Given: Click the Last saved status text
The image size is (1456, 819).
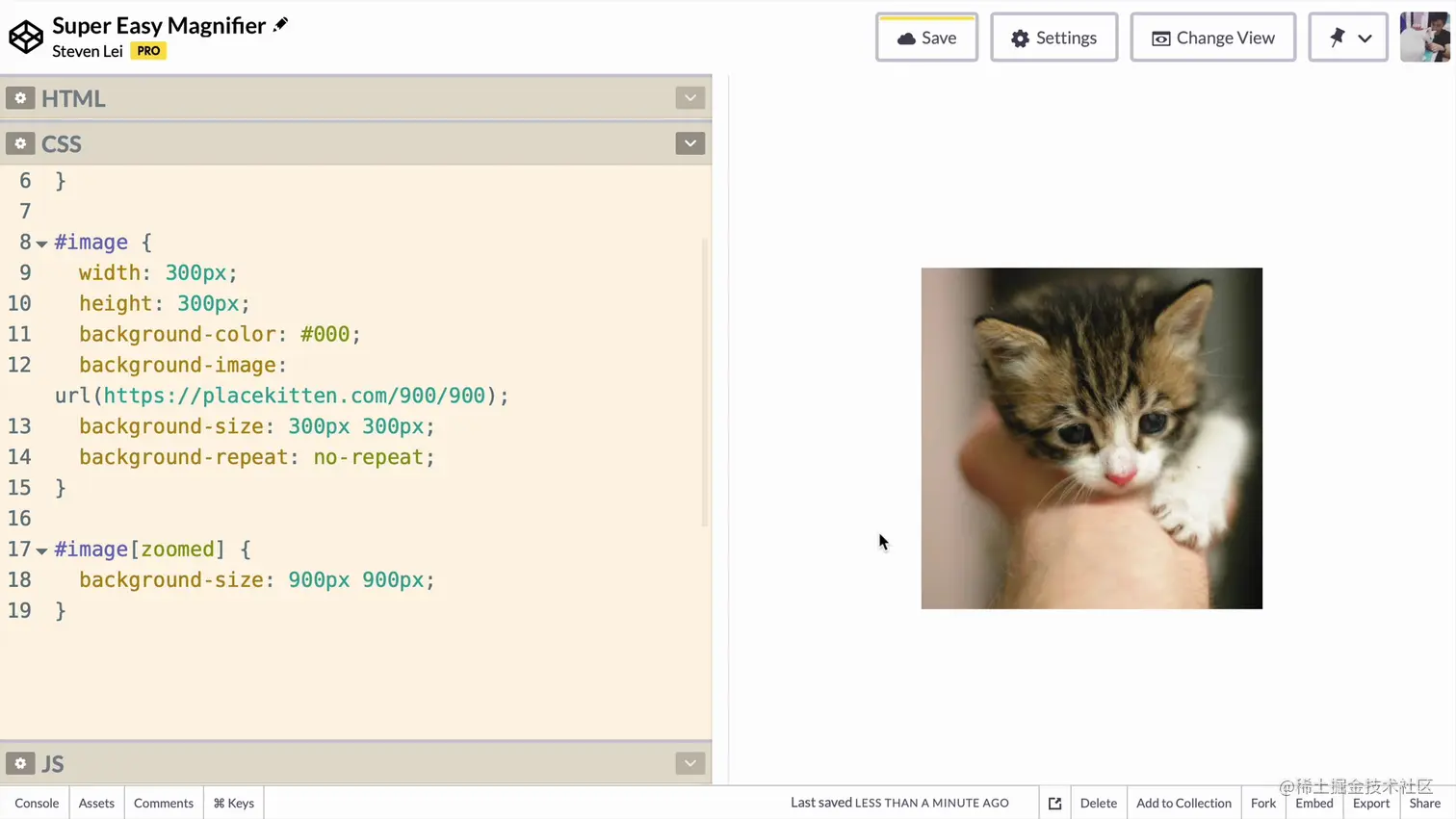Looking at the screenshot, I should pyautogui.click(x=899, y=803).
